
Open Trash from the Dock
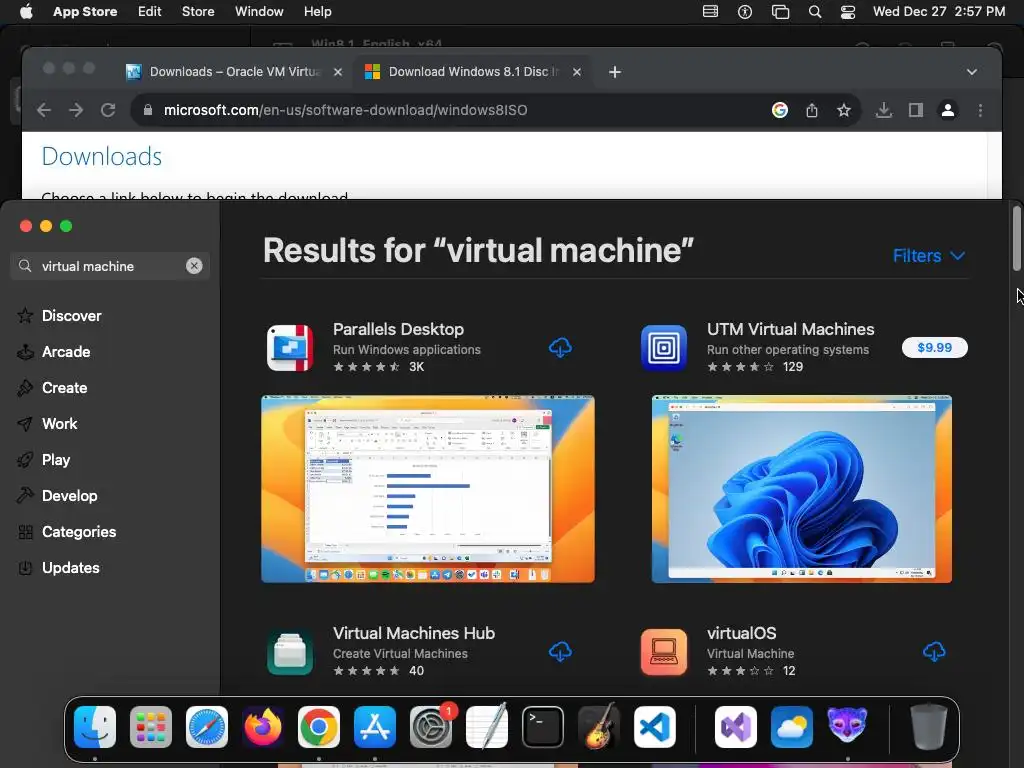pos(929,727)
